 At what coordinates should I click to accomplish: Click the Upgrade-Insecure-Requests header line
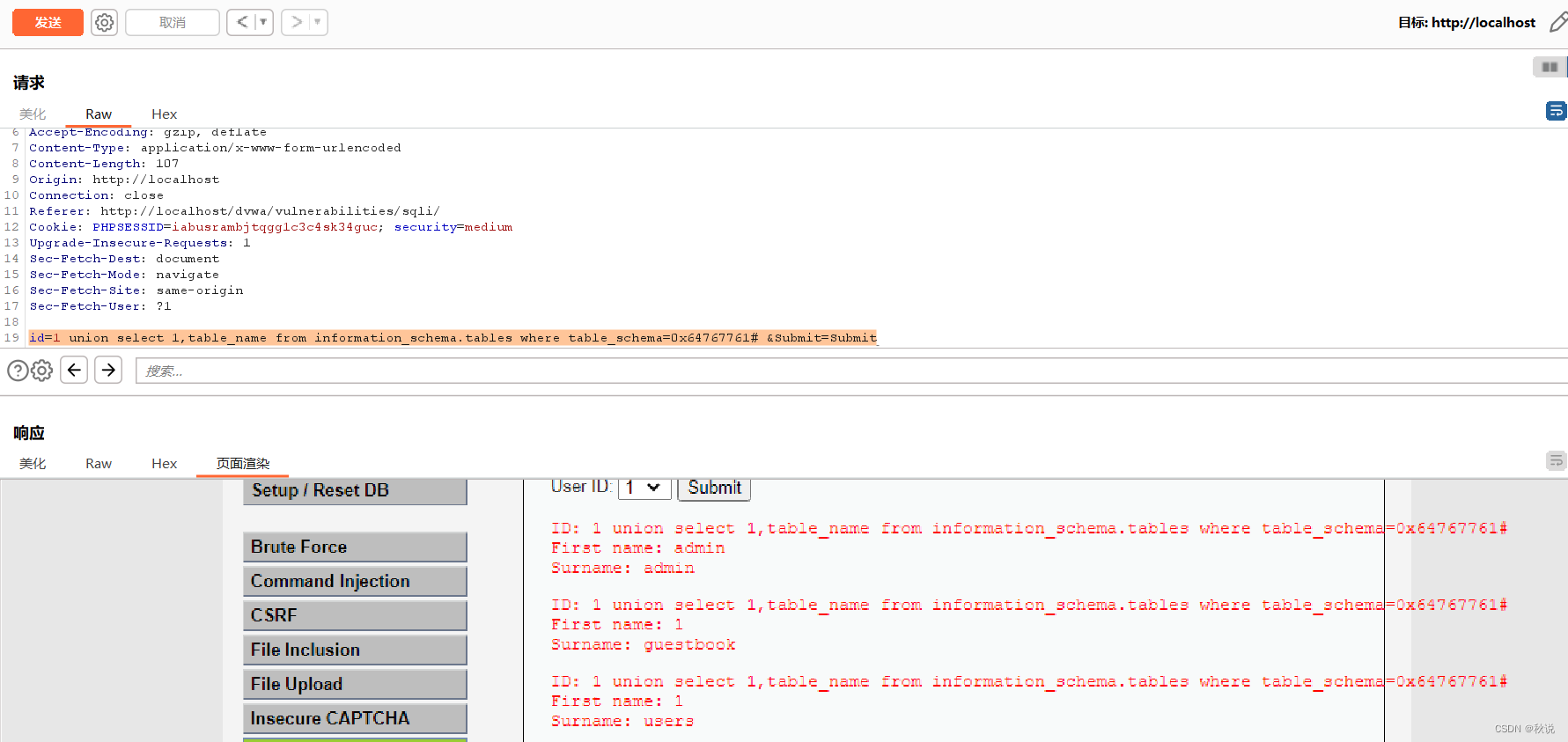pyautogui.click(x=140, y=243)
